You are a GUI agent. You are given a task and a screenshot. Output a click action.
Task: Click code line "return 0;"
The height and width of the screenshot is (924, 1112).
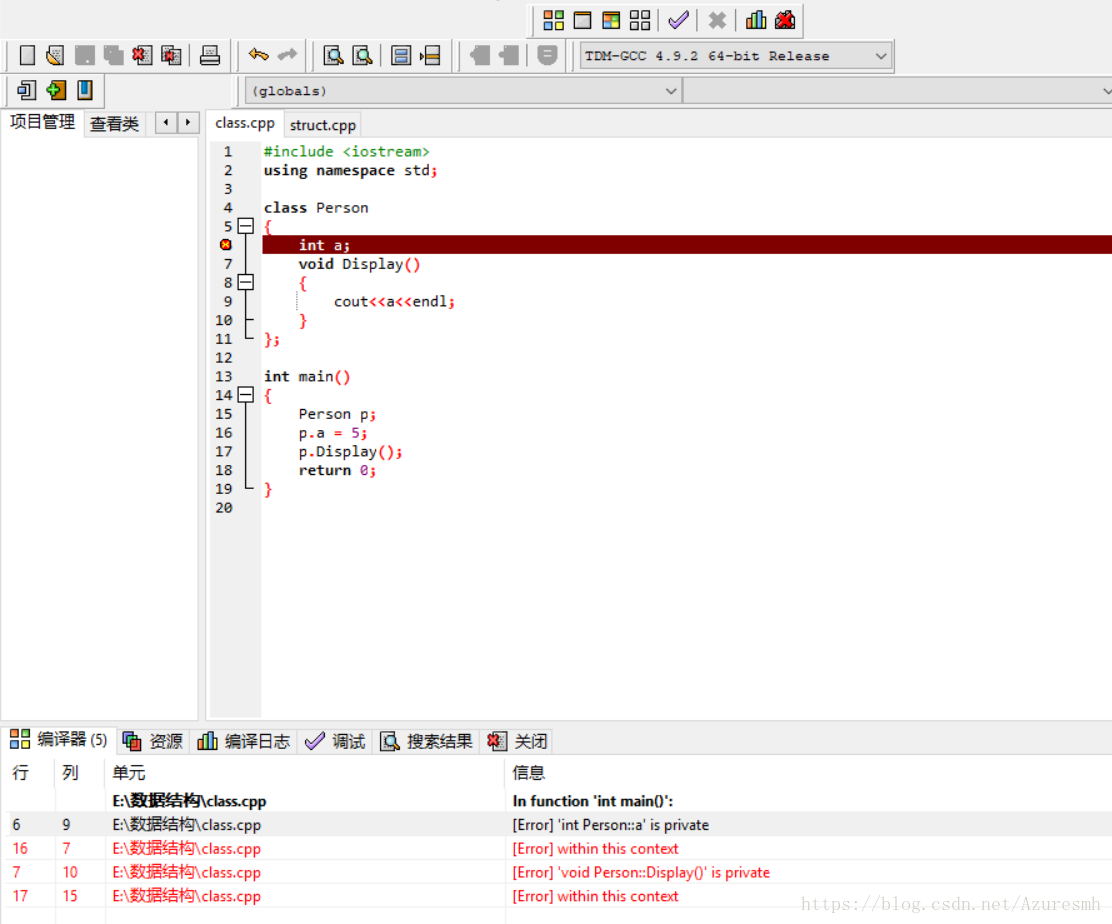coord(337,470)
